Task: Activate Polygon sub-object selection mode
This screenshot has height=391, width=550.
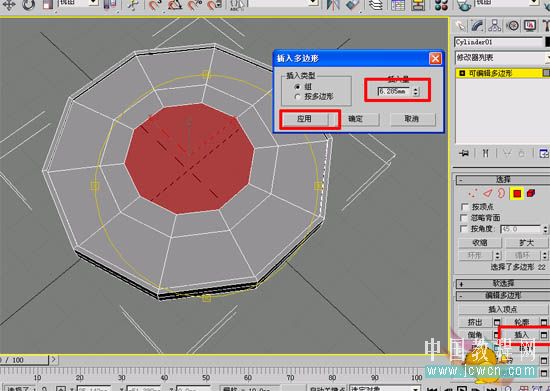Action: [x=517, y=193]
